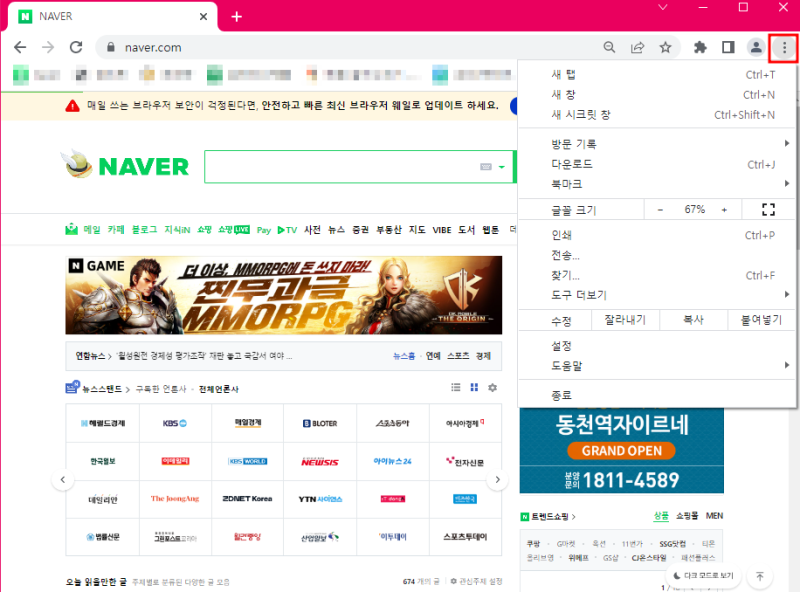The width and height of the screenshot is (800, 592).
Task: Increase zoom with plus button
Action: [724, 210]
